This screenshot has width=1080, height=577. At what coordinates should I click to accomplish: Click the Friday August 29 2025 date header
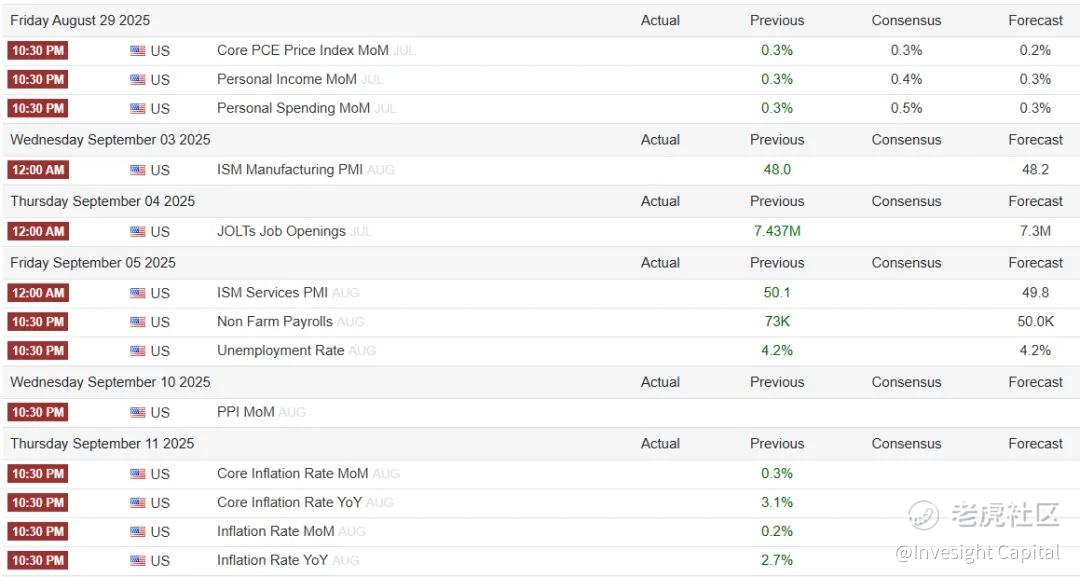click(x=80, y=20)
